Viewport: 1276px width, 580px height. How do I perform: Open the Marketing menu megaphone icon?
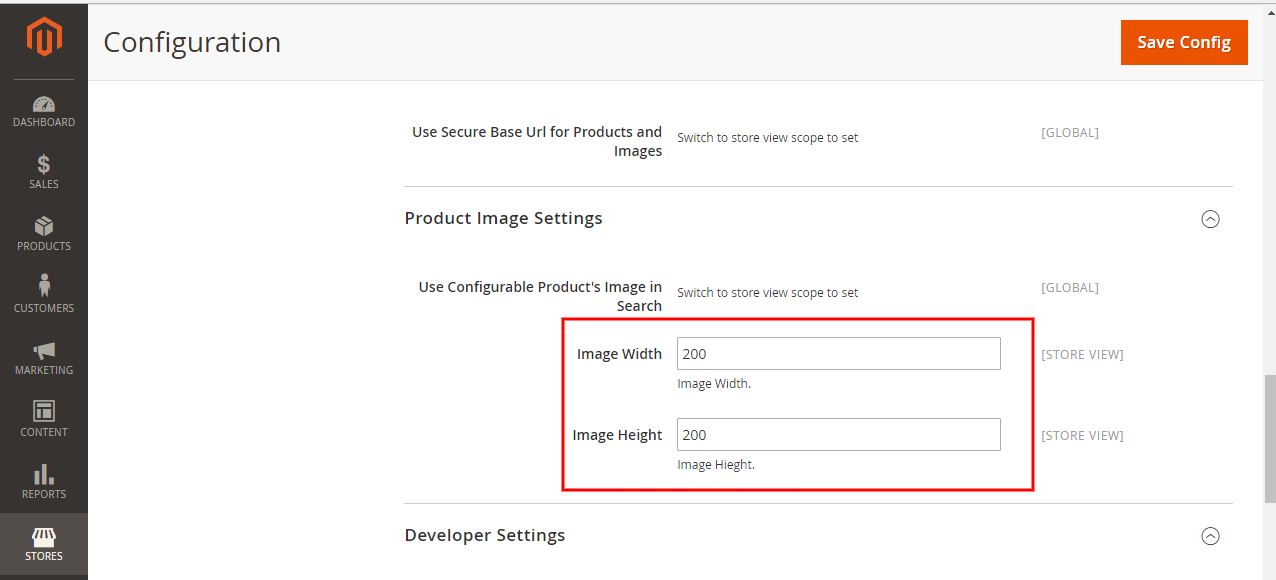point(44,351)
